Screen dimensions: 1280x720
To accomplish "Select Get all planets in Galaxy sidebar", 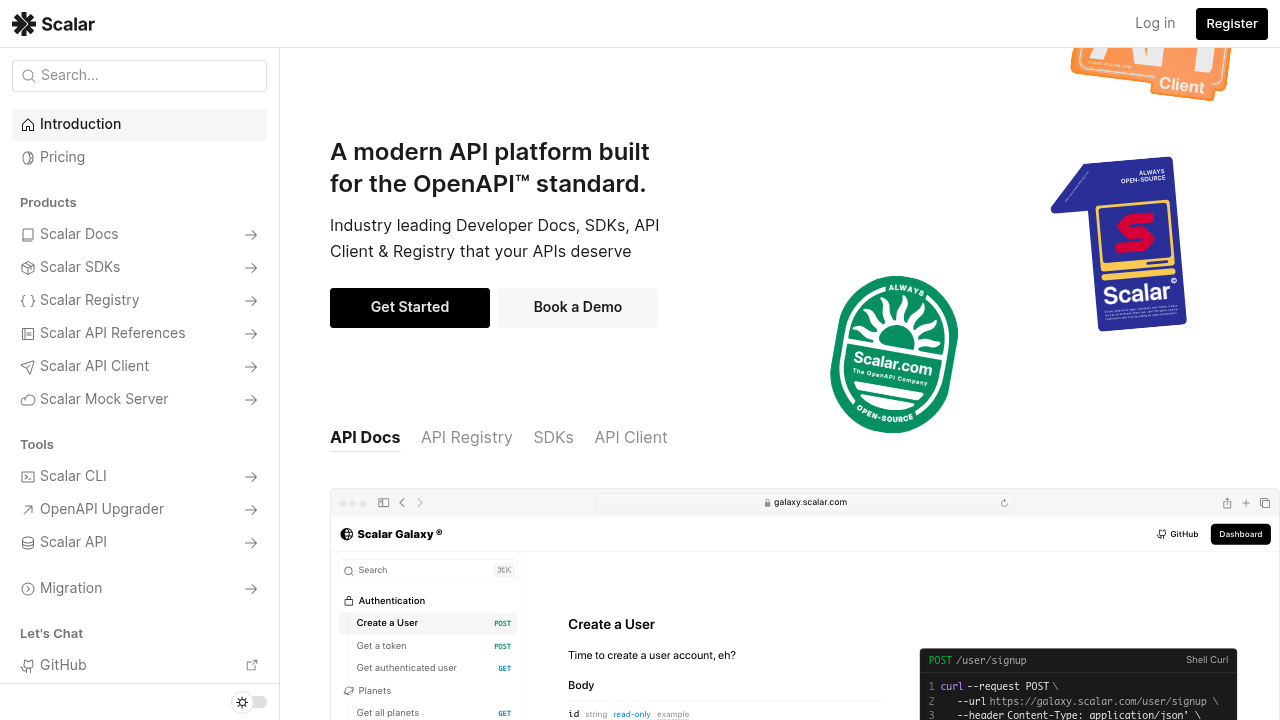I will coord(428,713).
